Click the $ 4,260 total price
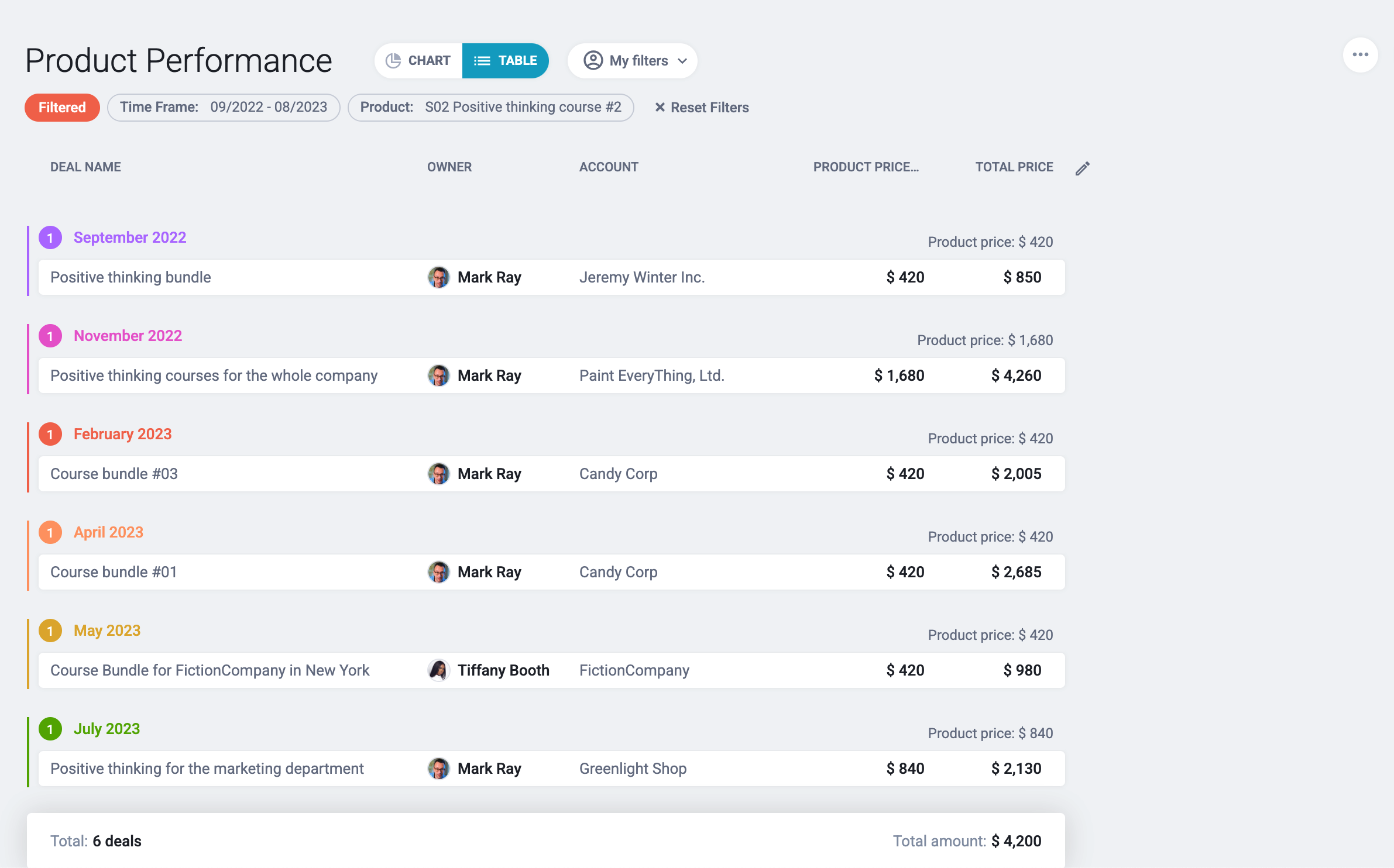 (1017, 376)
